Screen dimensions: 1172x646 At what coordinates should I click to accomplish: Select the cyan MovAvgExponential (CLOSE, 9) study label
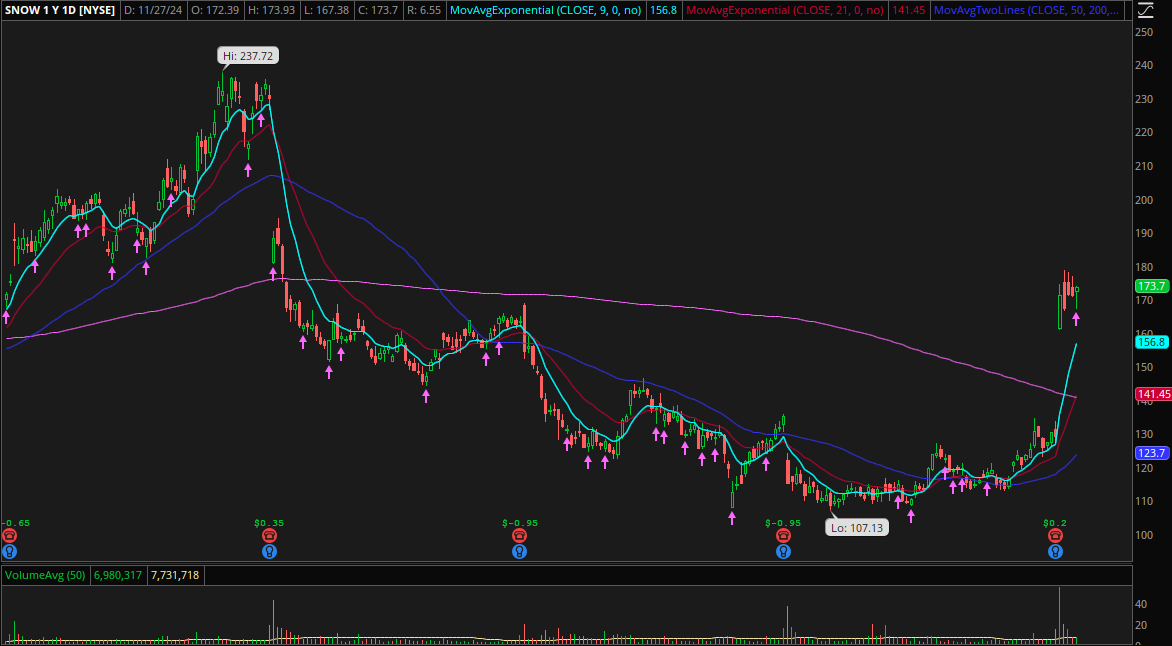(548, 10)
